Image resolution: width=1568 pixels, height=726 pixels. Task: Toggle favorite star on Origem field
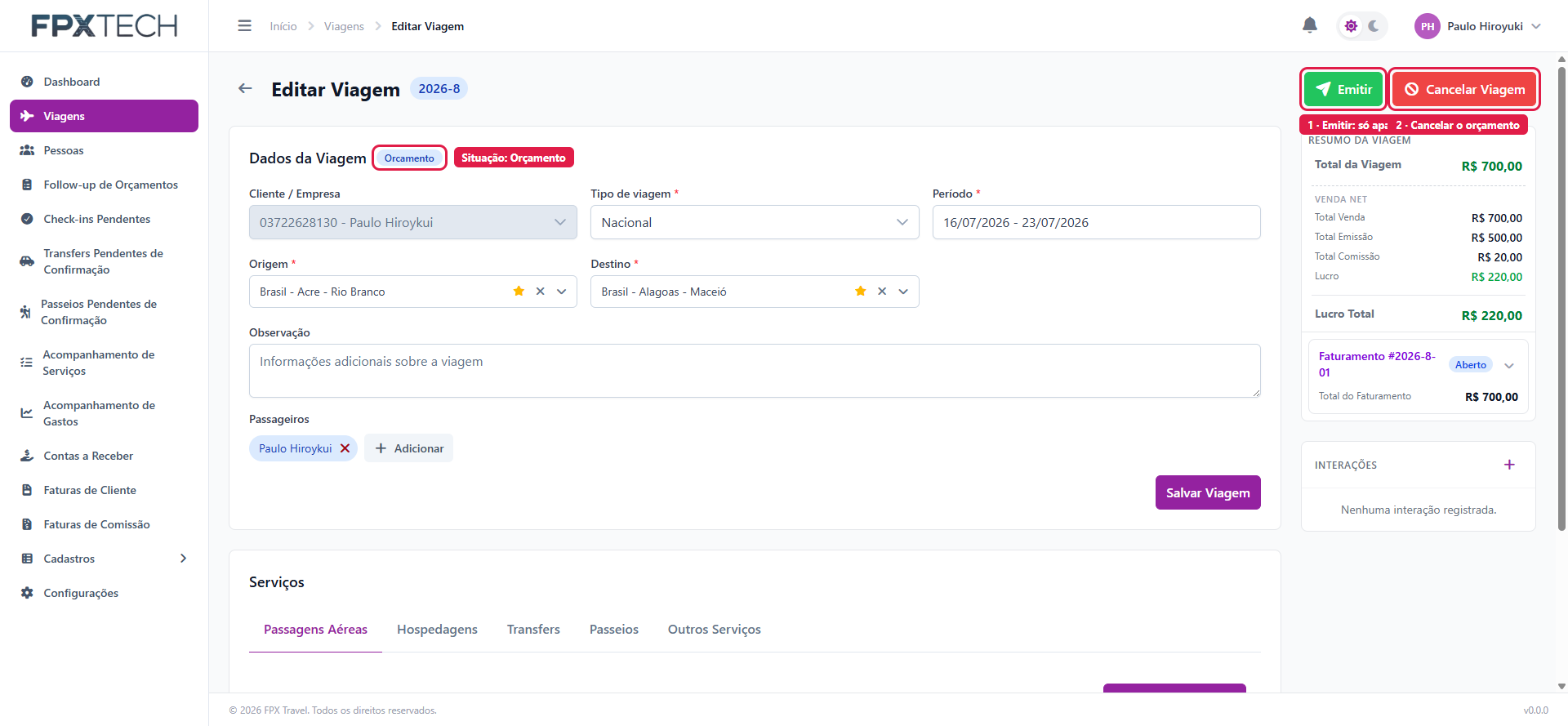tap(519, 292)
